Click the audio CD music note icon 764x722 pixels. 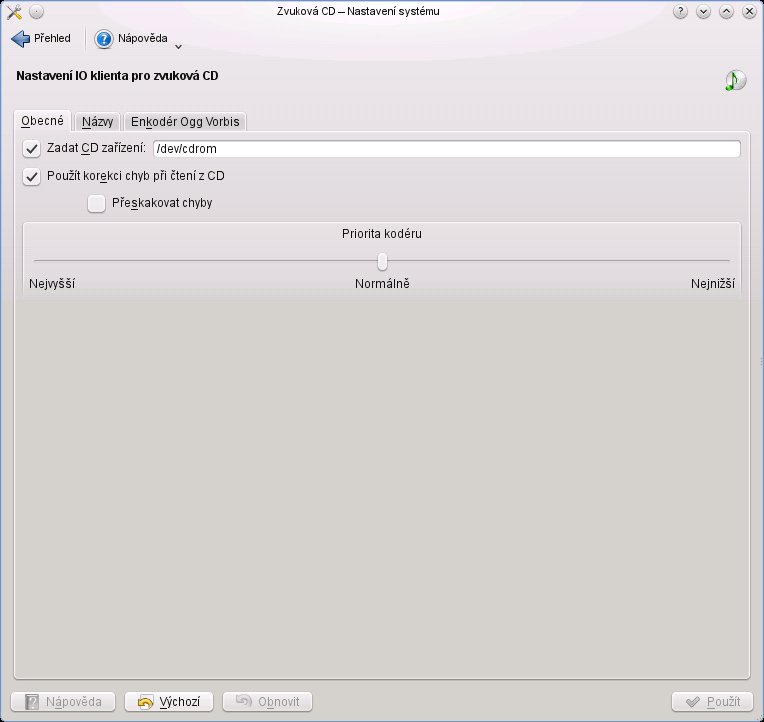[735, 80]
